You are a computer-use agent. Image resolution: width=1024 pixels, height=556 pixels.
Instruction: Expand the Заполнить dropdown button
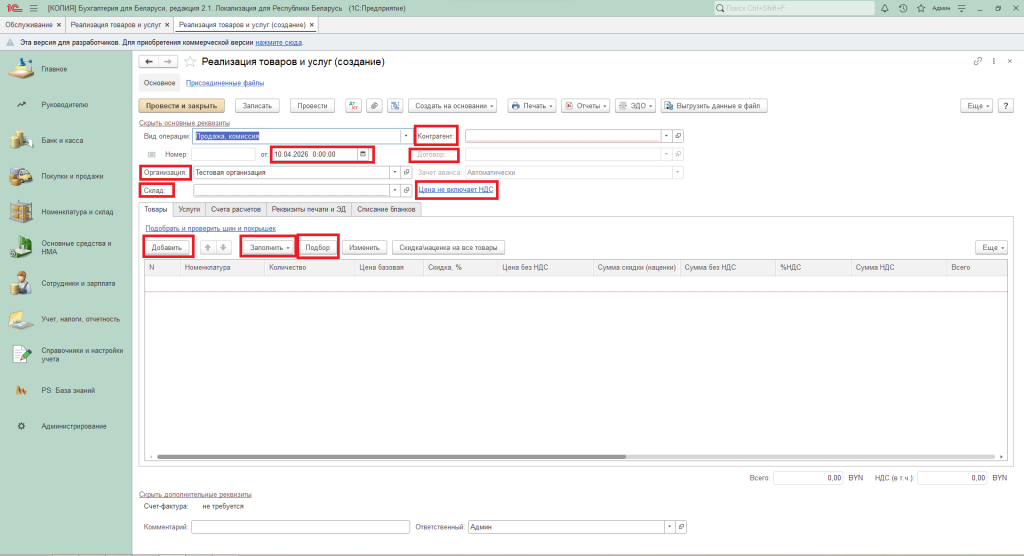[x=268, y=247]
